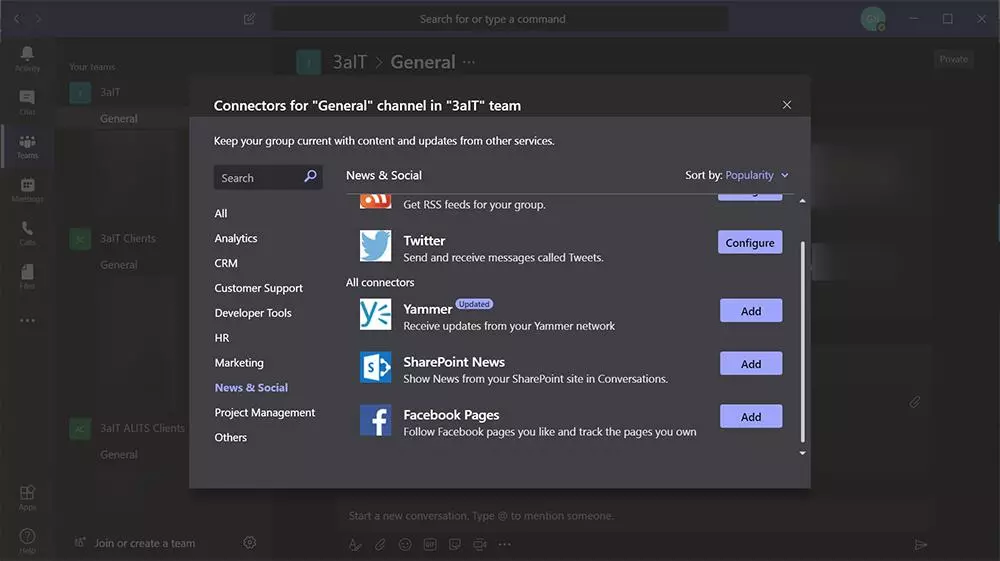Click the SharePoint News icon
The width and height of the screenshot is (1000, 561).
(376, 367)
